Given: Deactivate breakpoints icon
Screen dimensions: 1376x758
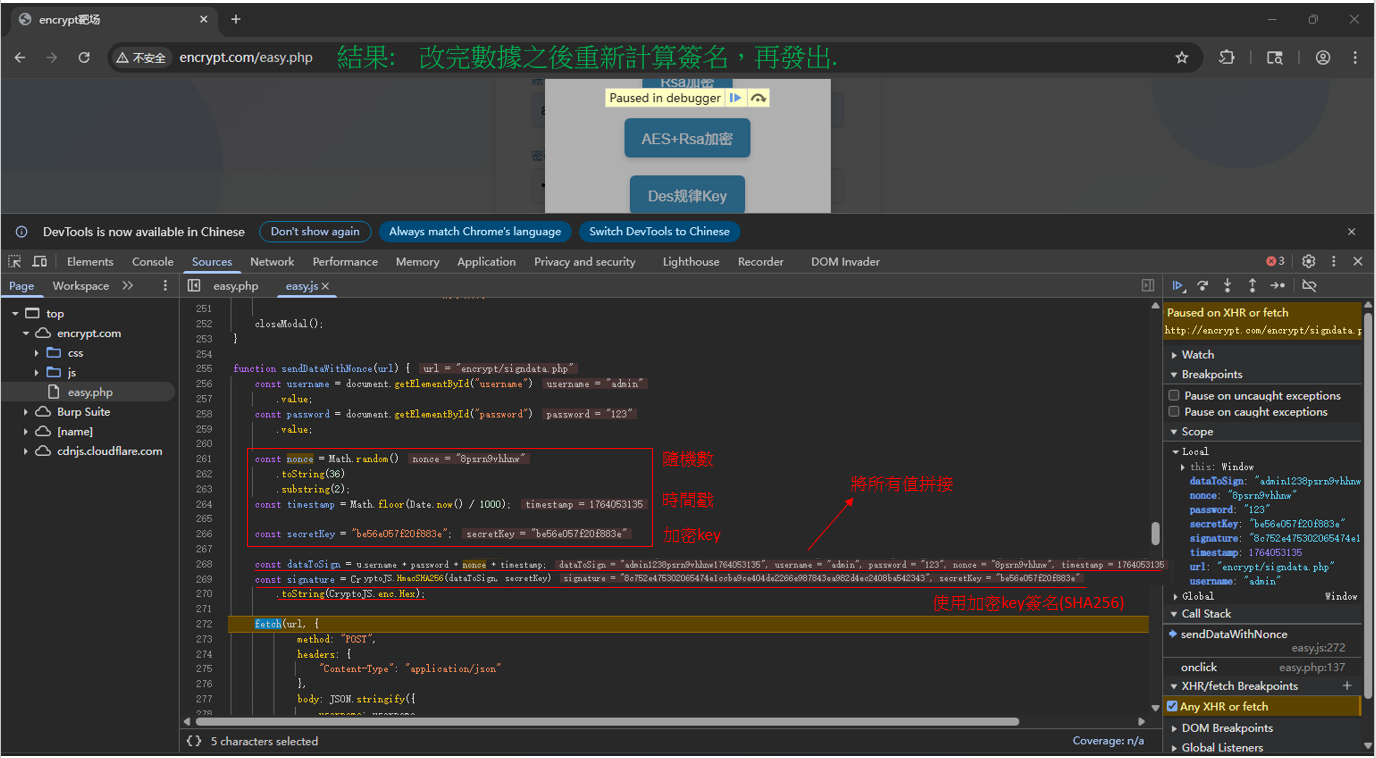Looking at the screenshot, I should [1308, 285].
